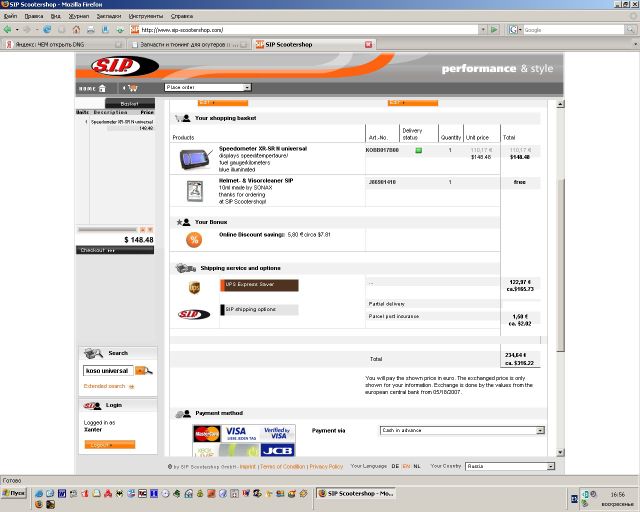Switch the language to DE
640x512 pixels.
pyautogui.click(x=395, y=466)
